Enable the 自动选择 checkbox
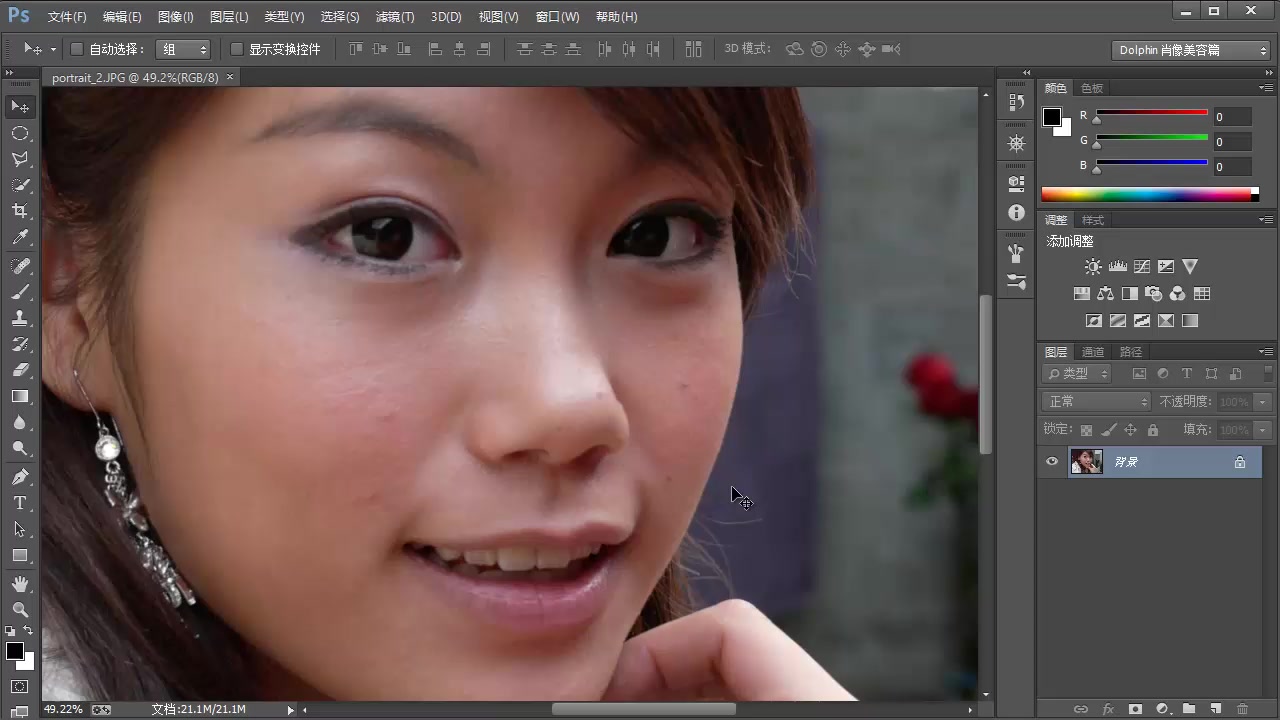This screenshot has width=1280, height=720. point(76,49)
